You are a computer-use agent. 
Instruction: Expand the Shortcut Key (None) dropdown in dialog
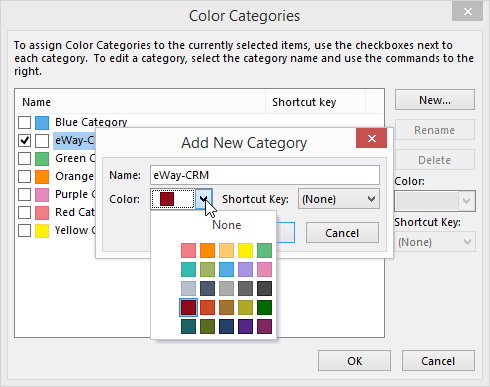coord(339,199)
